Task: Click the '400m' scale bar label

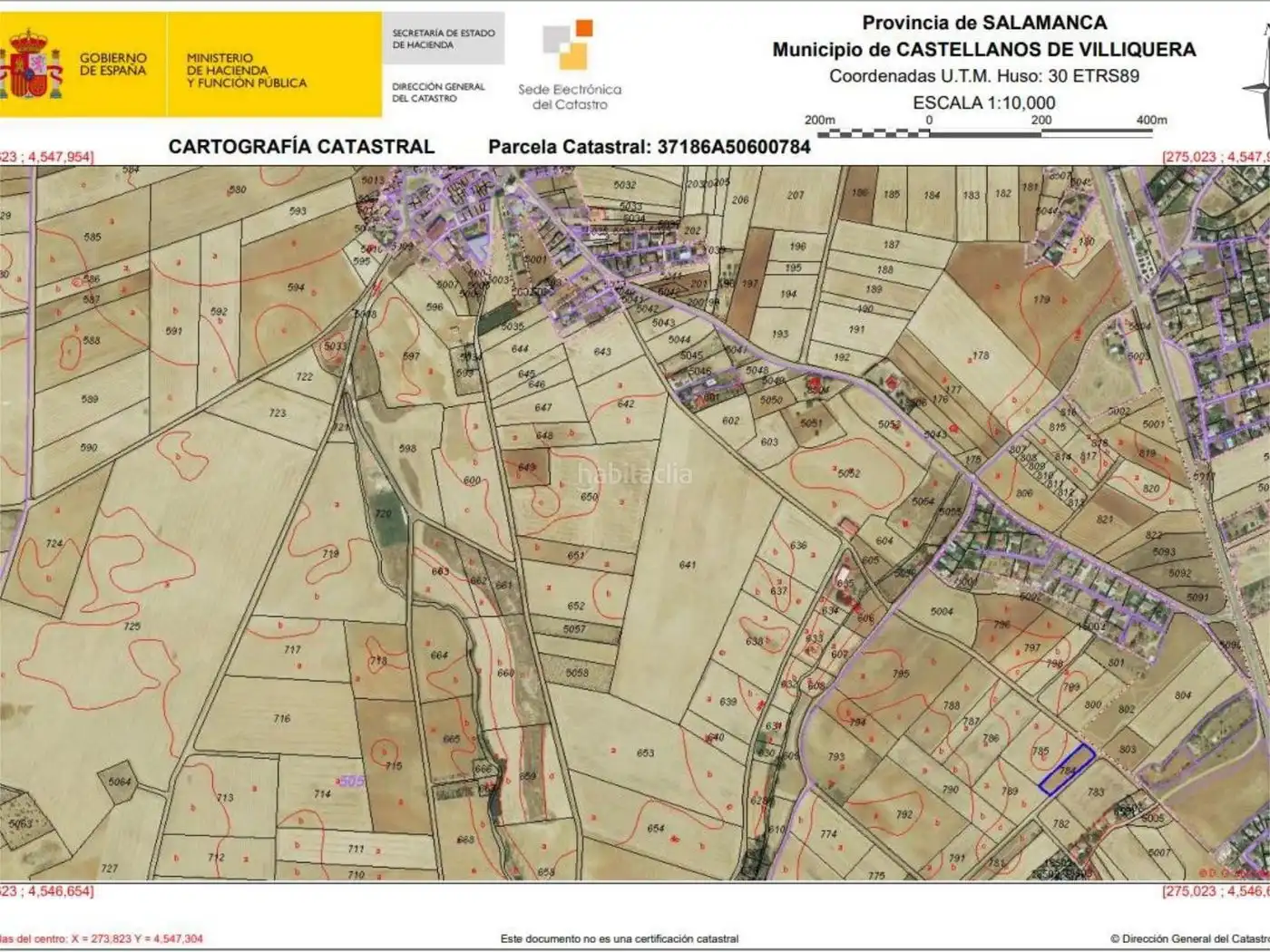Action: pyautogui.click(x=1152, y=120)
